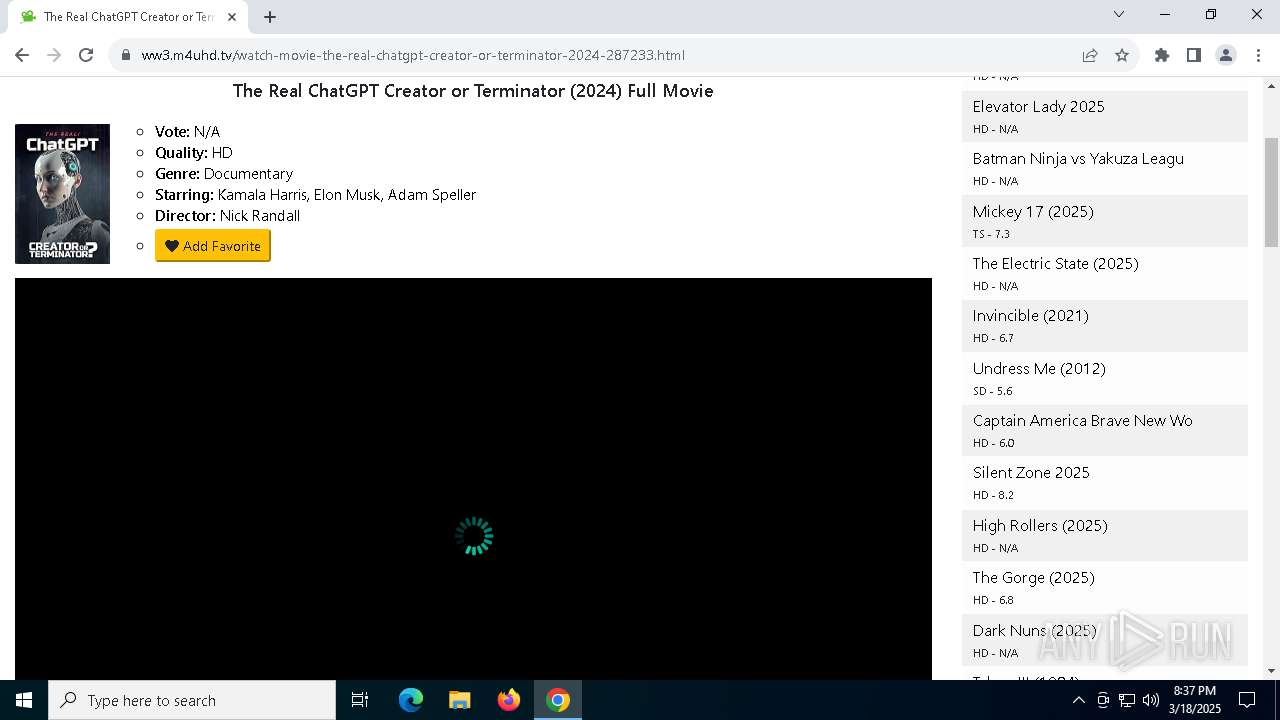1280x720 pixels.
Task: Click the share page icon
Action: 1090,55
